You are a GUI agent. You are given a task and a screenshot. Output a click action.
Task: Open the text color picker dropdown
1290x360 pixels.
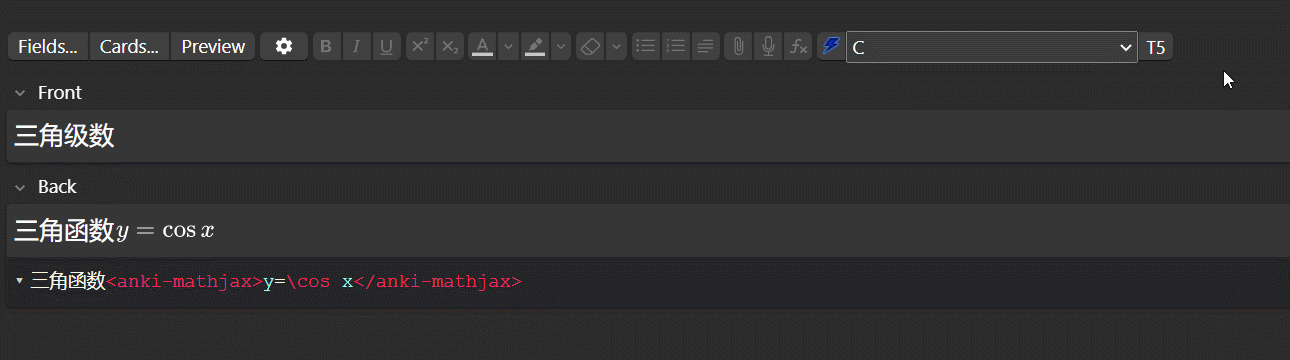[x=508, y=46]
